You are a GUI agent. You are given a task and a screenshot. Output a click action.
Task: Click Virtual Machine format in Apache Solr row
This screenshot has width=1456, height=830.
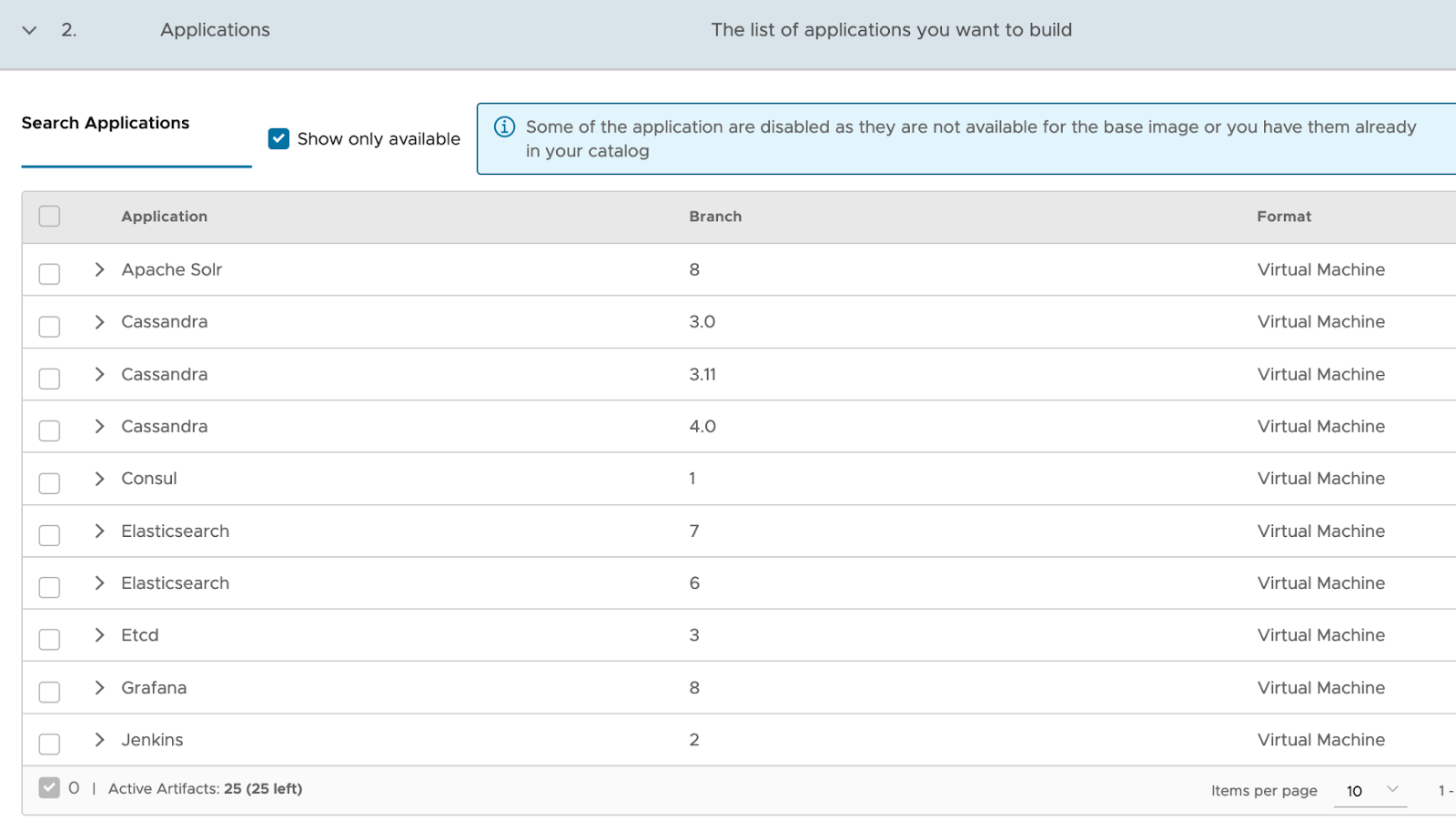[1321, 269]
